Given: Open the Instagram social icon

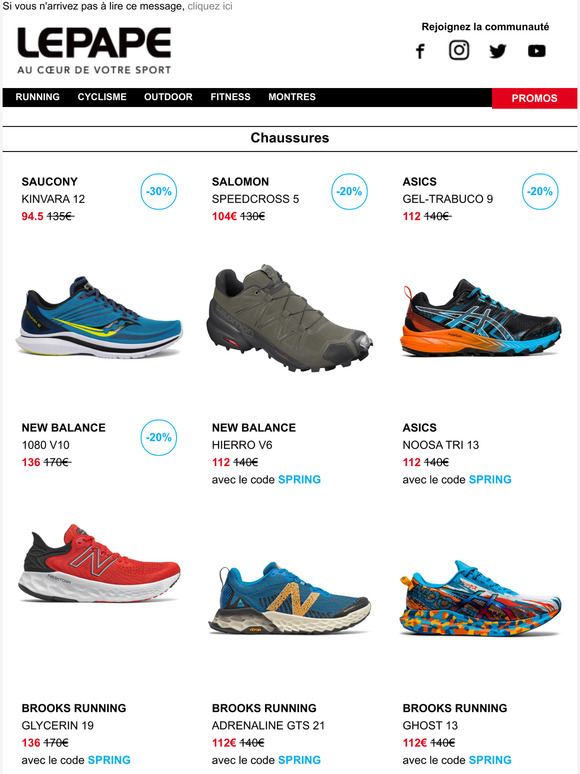Looking at the screenshot, I should pyautogui.click(x=459, y=50).
